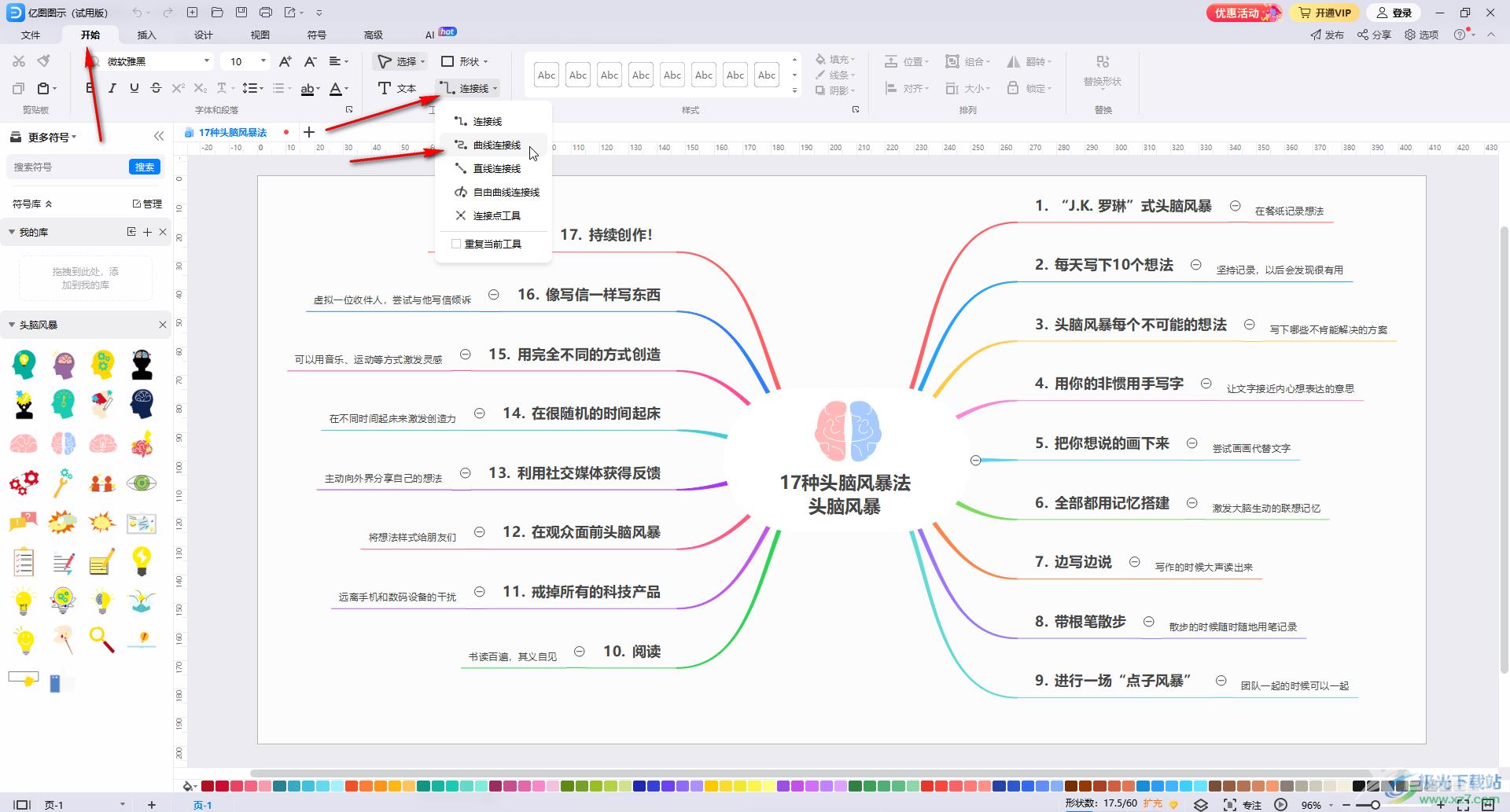
Task: Collapse the symbol panel with double chevron
Action: pyautogui.click(x=159, y=136)
